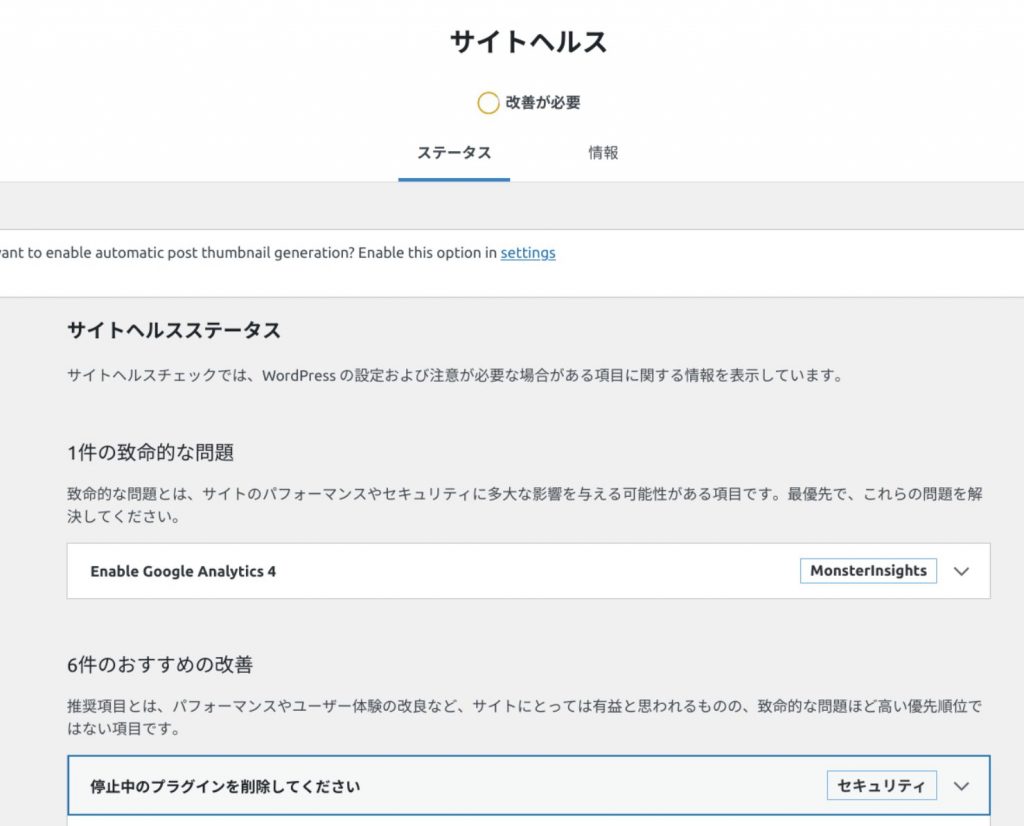The height and width of the screenshot is (826, 1024).
Task: Click the yellow status circle indicator
Action: coord(488,102)
